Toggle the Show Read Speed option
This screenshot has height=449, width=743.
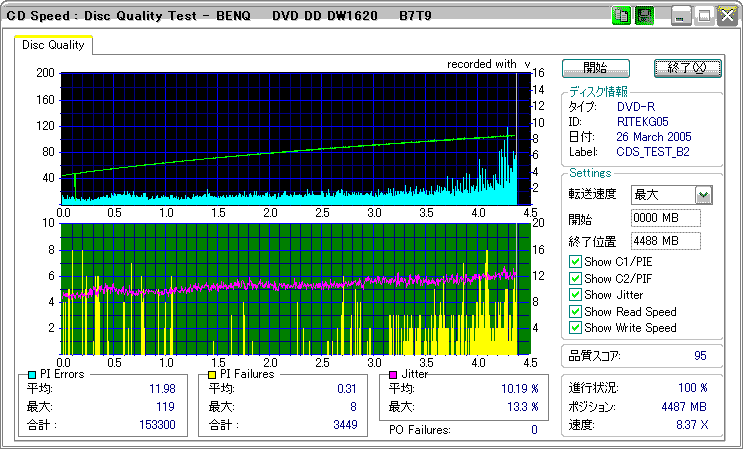575,311
